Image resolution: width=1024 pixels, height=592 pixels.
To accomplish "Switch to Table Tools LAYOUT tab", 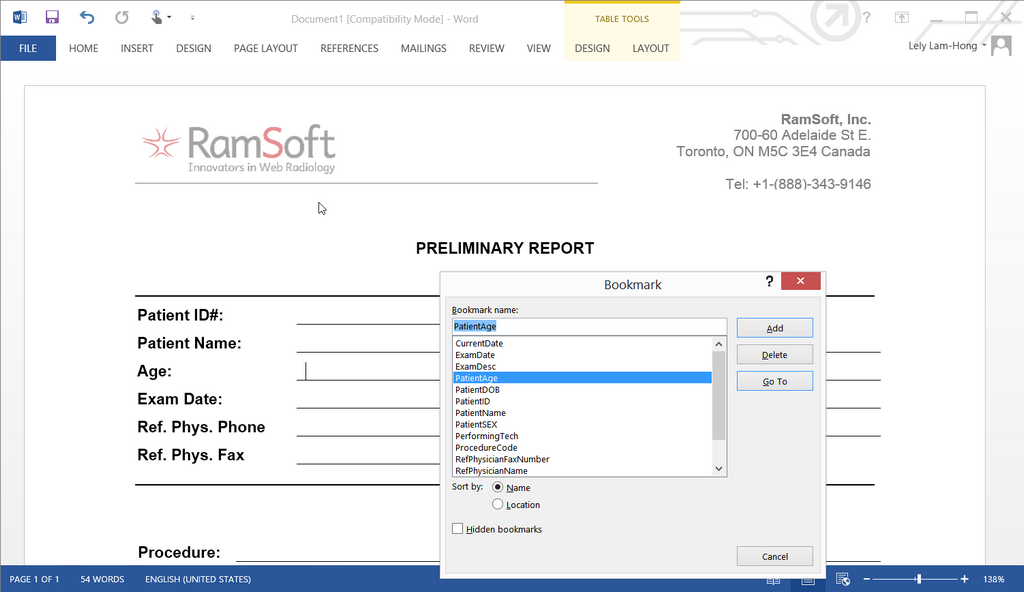I will [x=650, y=48].
